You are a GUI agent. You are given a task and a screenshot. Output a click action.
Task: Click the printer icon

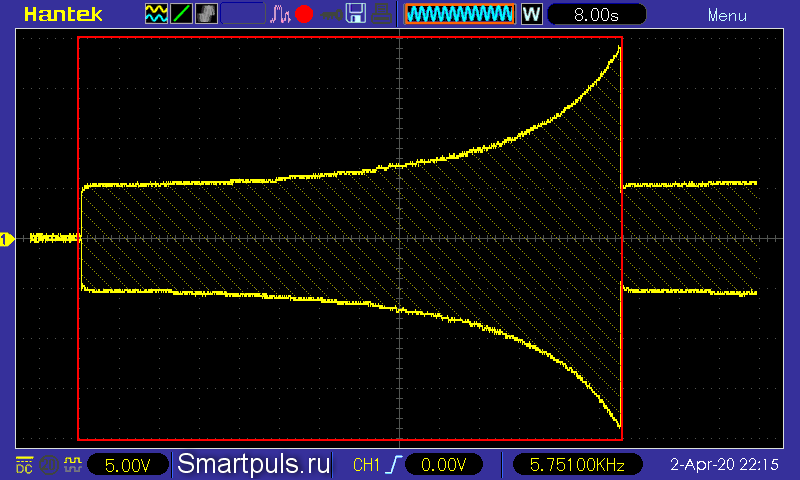click(x=381, y=14)
